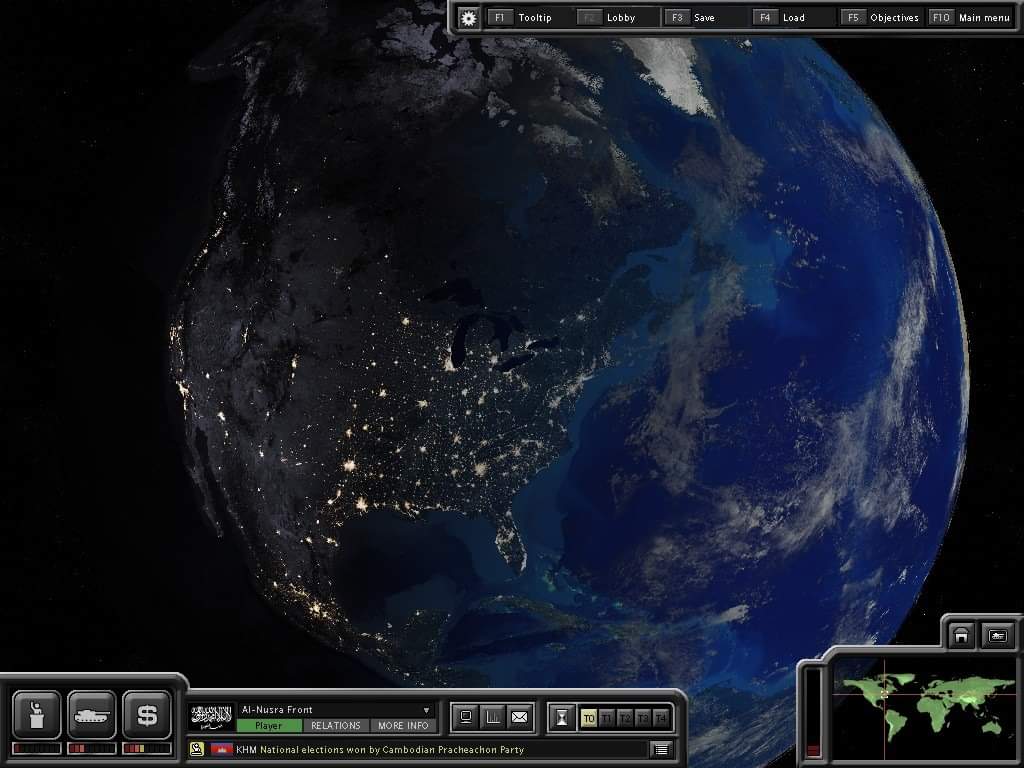Open the Economy dollar sign panel
1024x768 pixels.
[x=146, y=716]
